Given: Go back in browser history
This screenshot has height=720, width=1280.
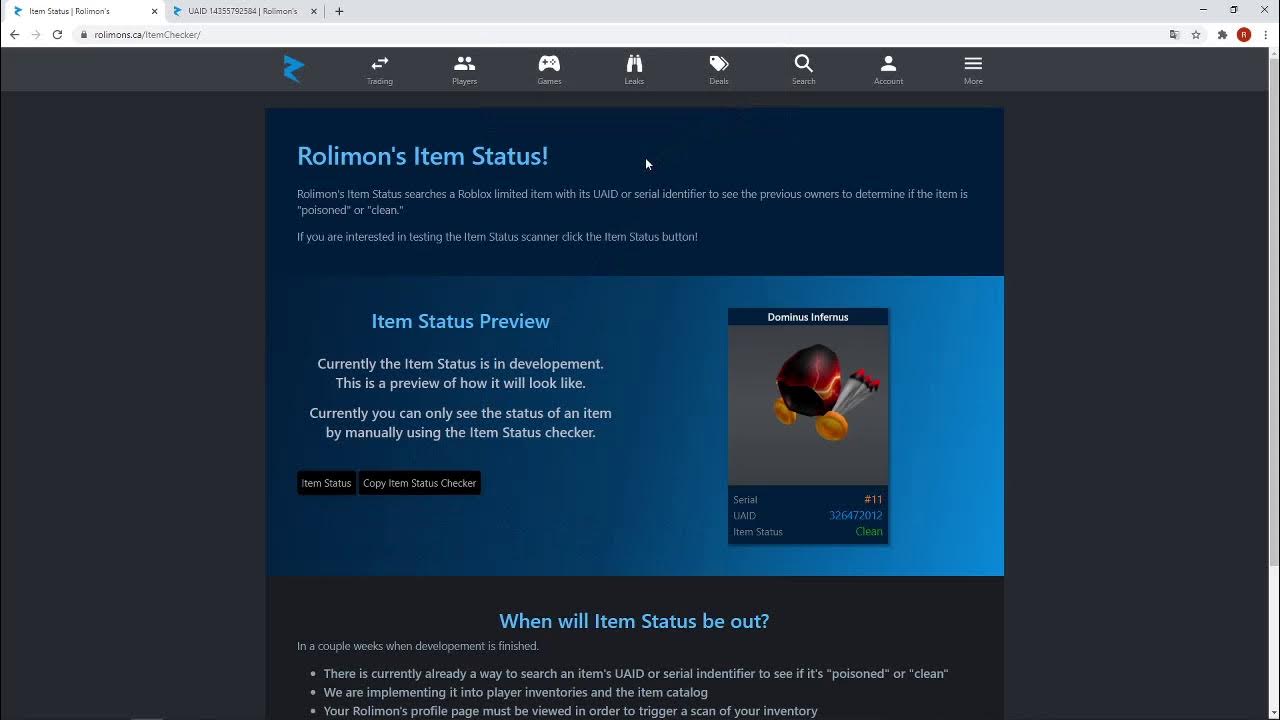Looking at the screenshot, I should point(14,34).
